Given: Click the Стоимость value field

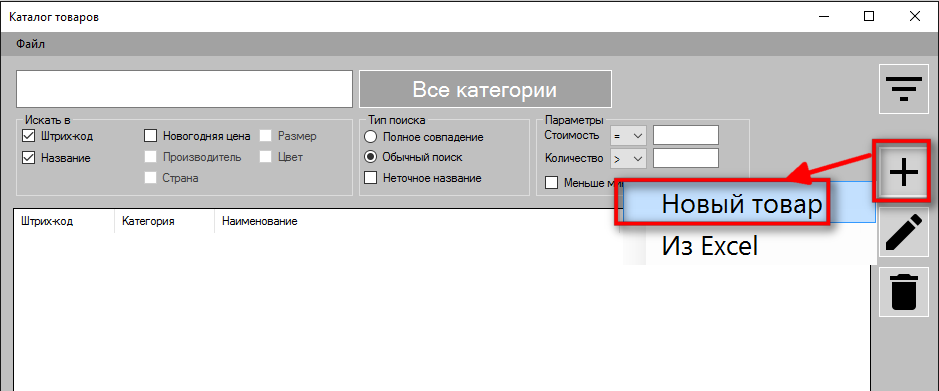Looking at the screenshot, I should point(686,135).
